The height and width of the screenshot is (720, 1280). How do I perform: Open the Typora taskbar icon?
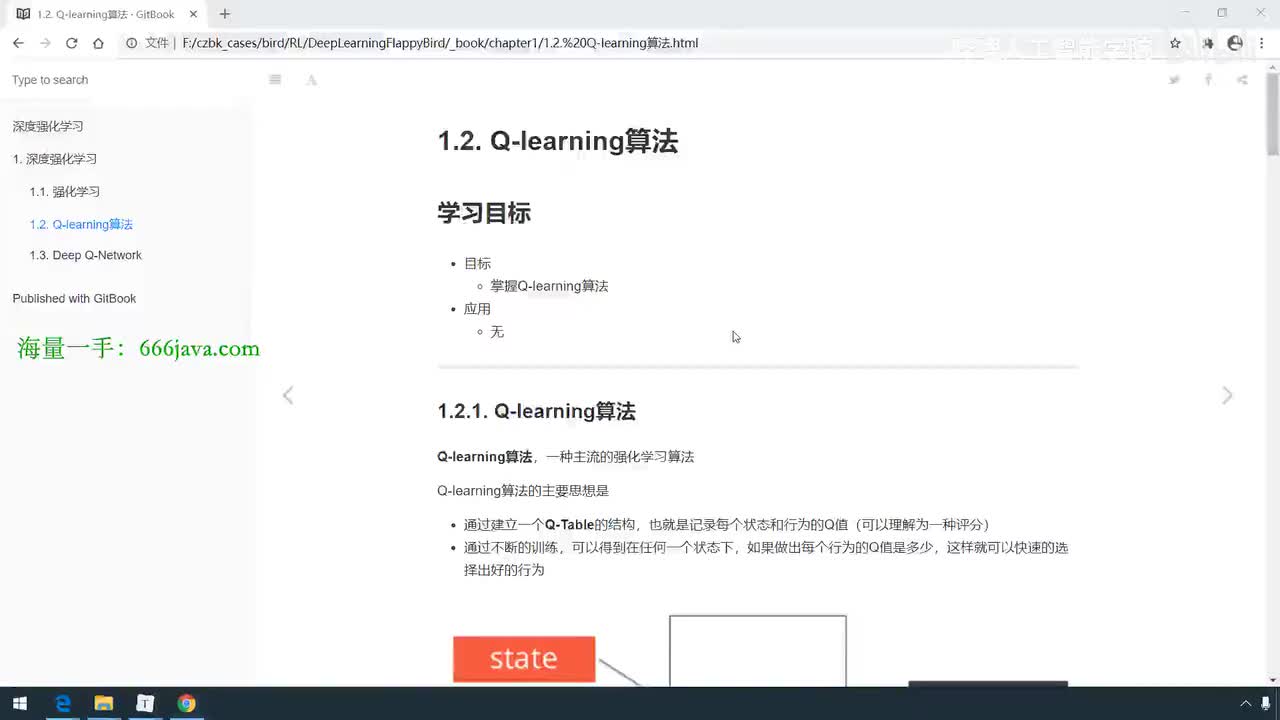145,704
